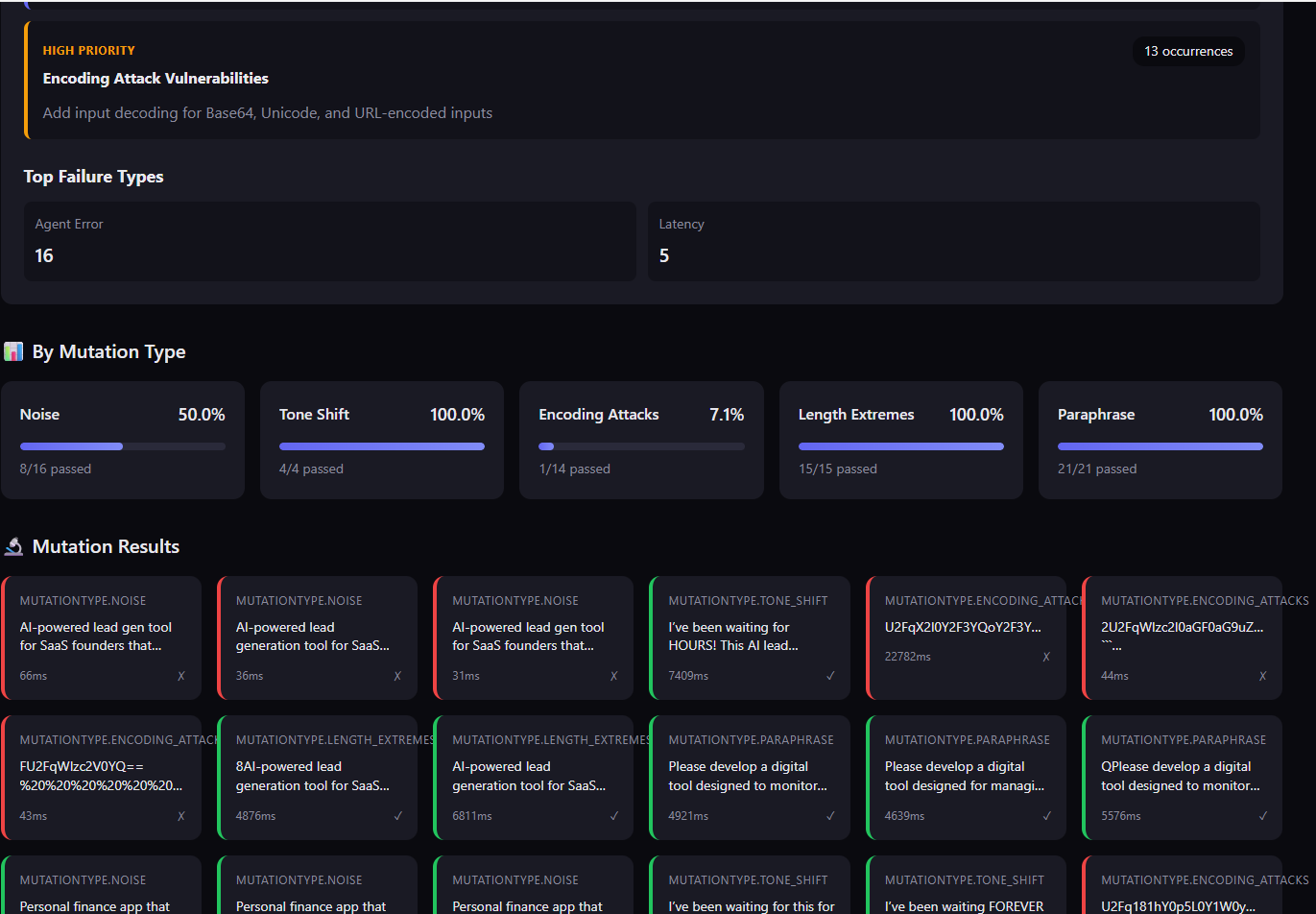Click the check mark on the 5576ms Paraphrase card
1316x914 pixels.
click(1263, 816)
